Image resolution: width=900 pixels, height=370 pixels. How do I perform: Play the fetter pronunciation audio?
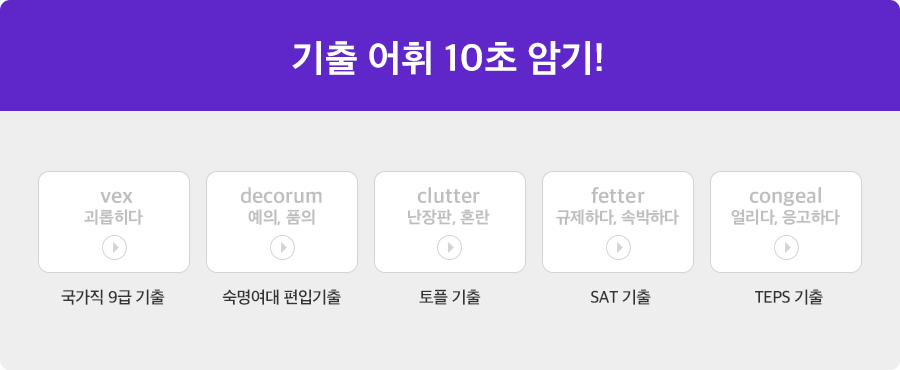coord(618,248)
